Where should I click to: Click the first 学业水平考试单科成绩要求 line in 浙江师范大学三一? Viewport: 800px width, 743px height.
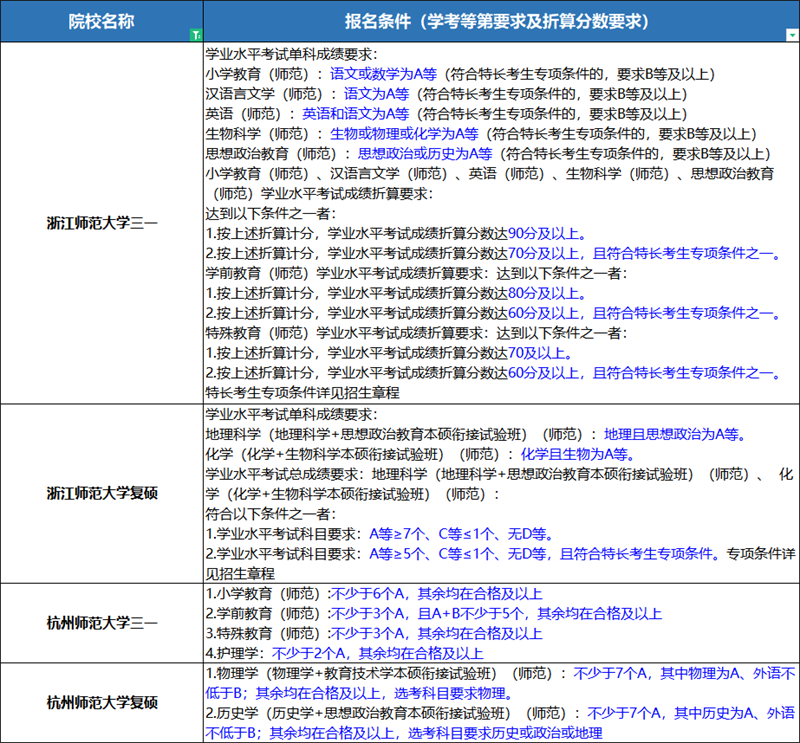(291, 54)
